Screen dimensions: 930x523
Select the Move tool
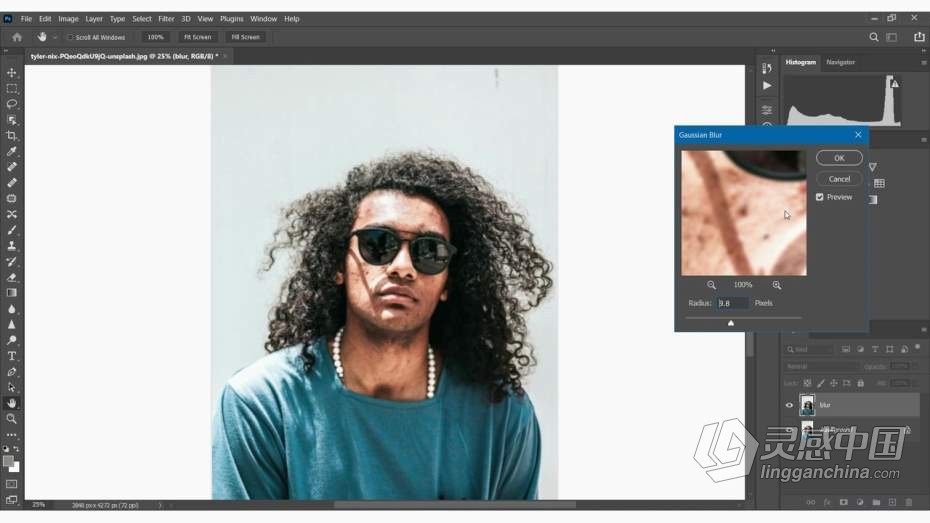pyautogui.click(x=11, y=72)
